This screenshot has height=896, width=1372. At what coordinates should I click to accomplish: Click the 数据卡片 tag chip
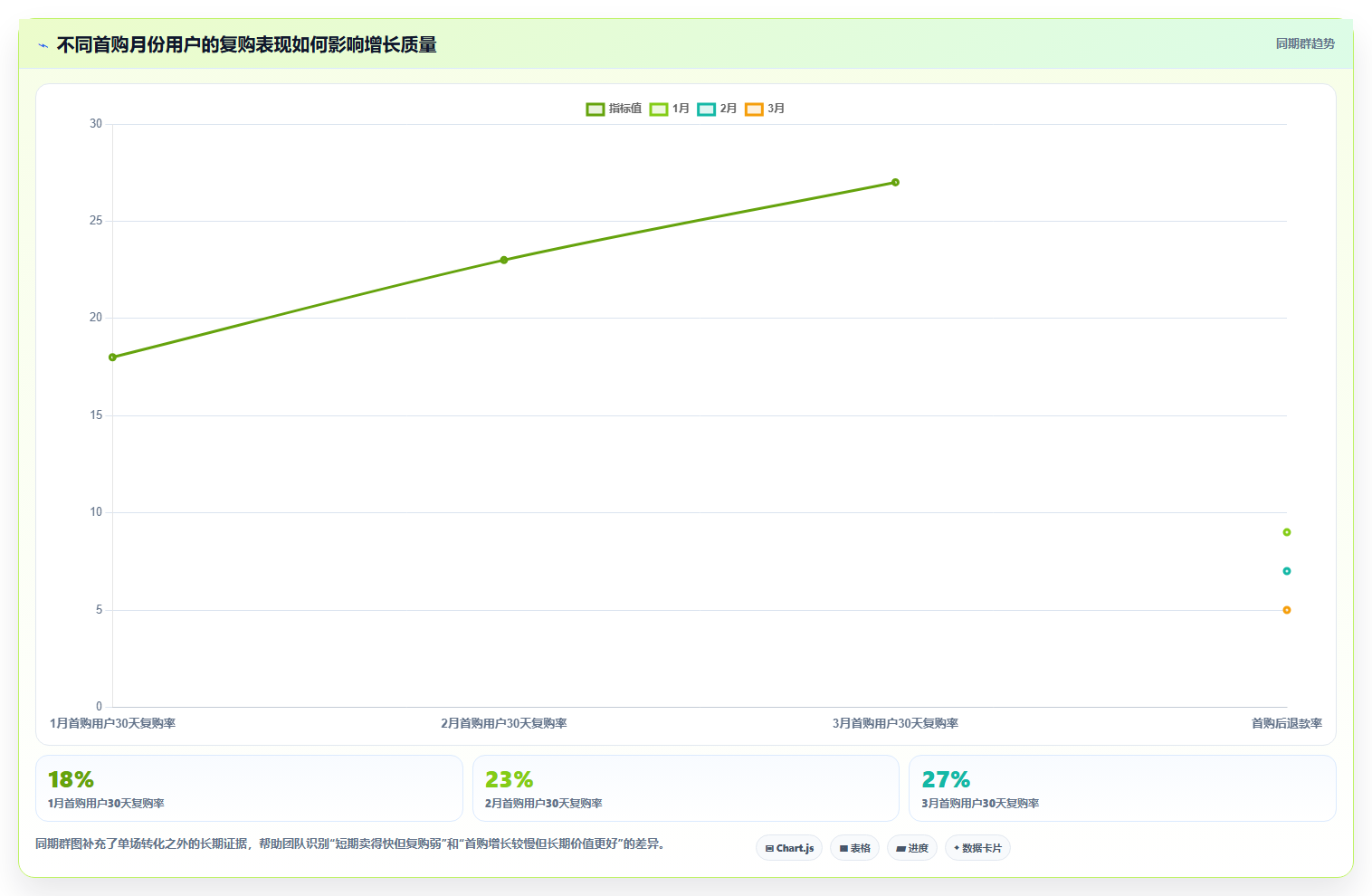977,848
